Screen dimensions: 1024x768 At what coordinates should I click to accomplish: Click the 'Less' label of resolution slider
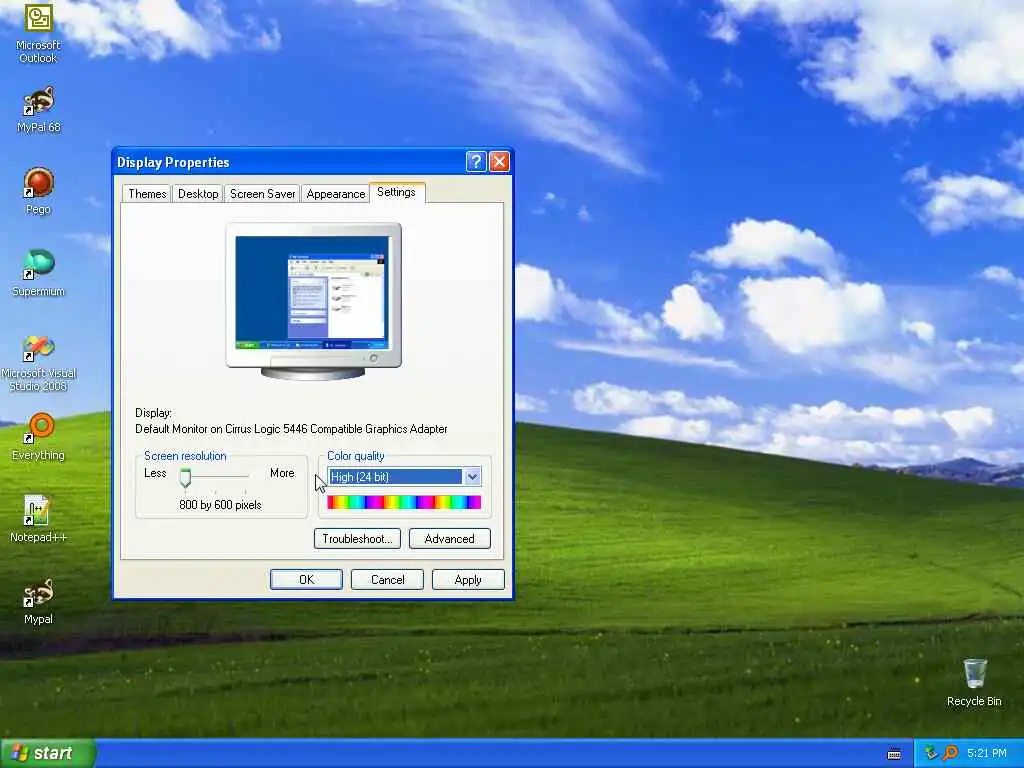tap(155, 473)
